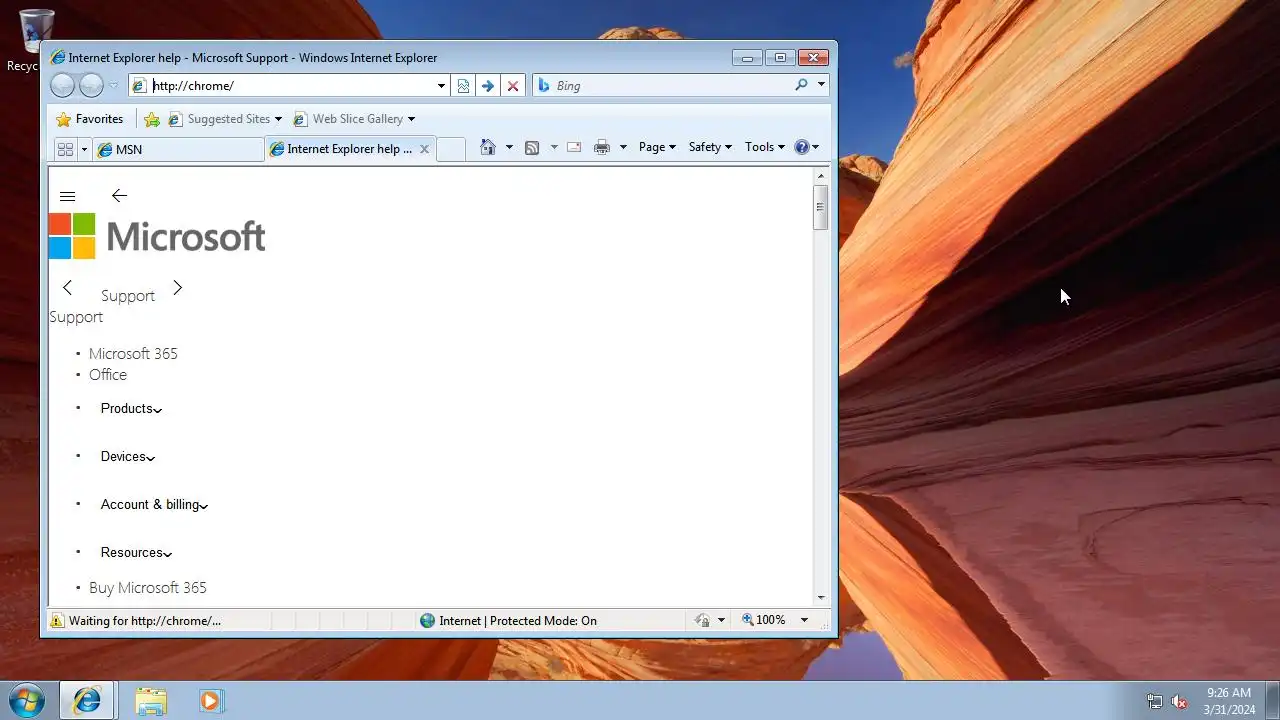Click the RSS Feeds icon
The height and width of the screenshot is (720, 1280).
pos(532,147)
